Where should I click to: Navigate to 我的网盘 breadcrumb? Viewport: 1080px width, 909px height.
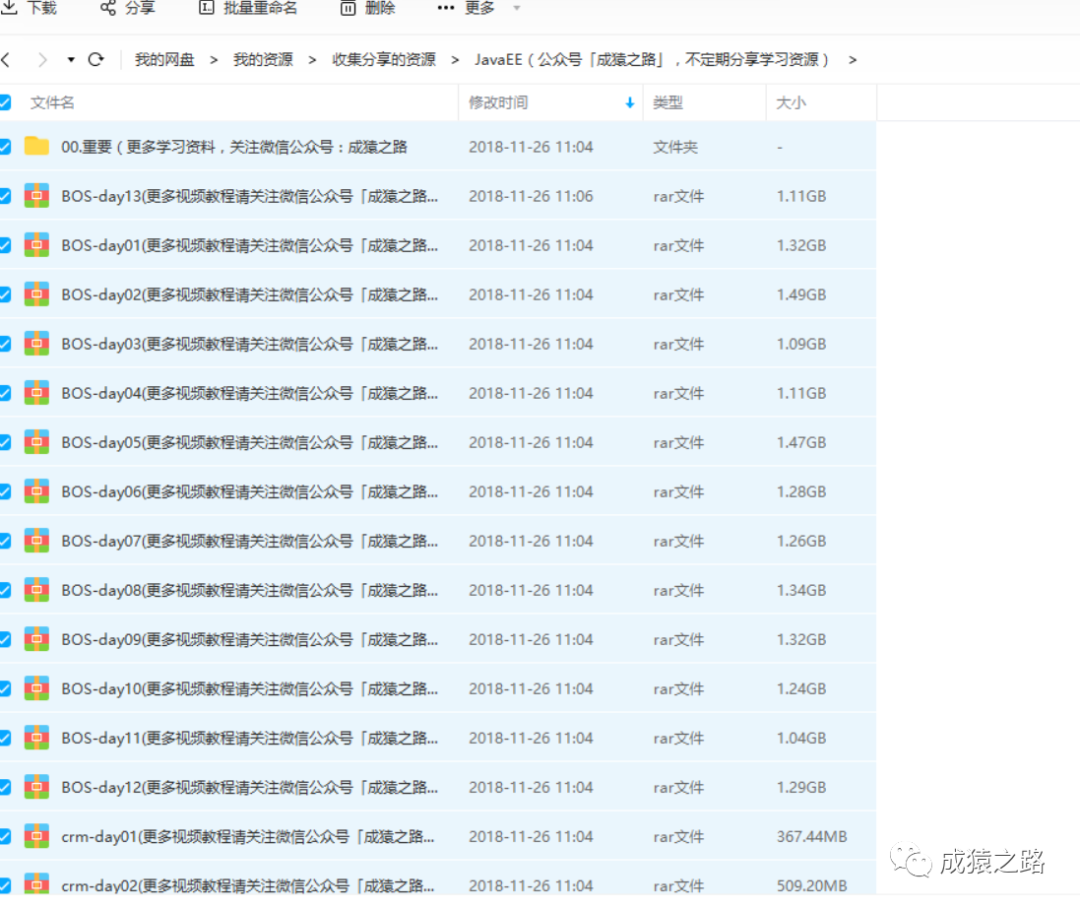165,60
